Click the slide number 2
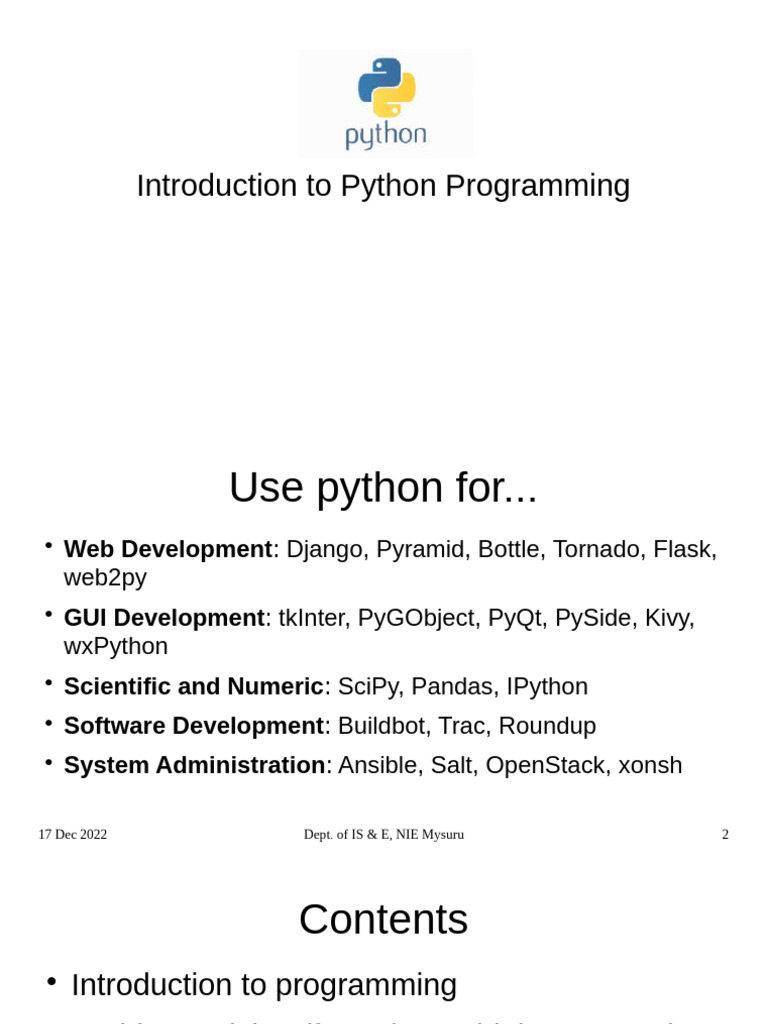Image resolution: width=768 pixels, height=1024 pixels. [725, 835]
